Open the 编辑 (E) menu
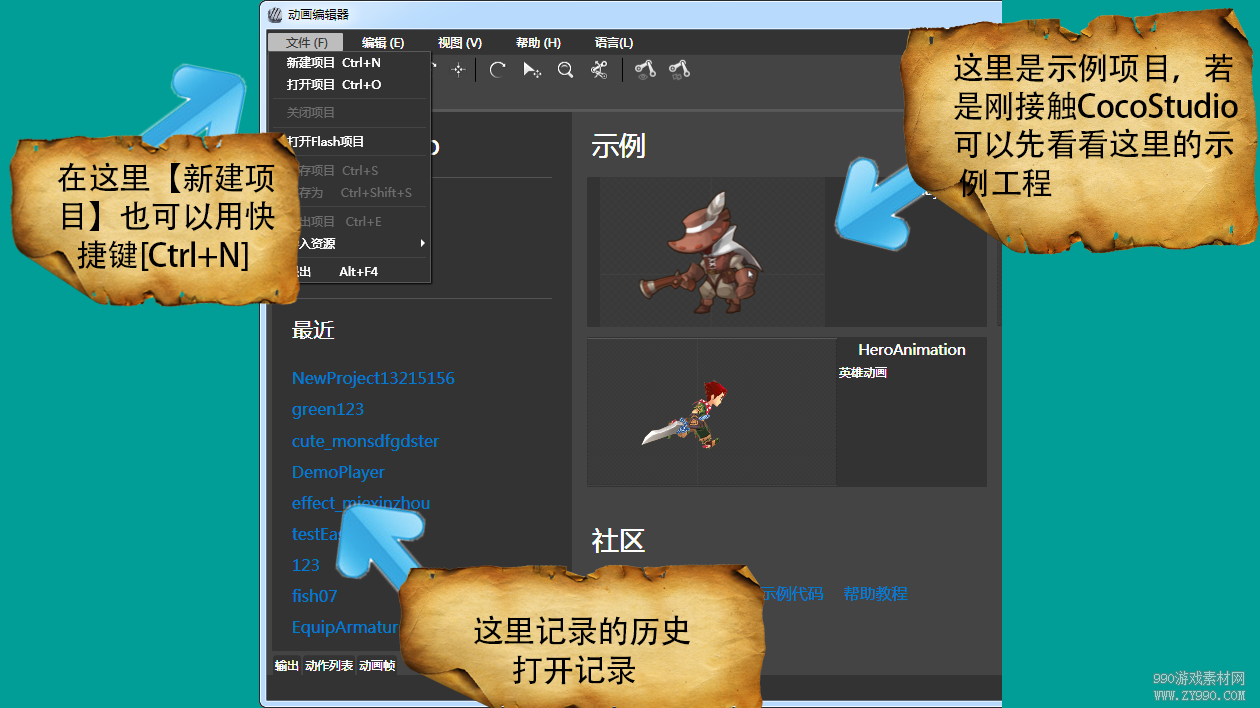Screen dimensions: 1260x708 tap(383, 42)
